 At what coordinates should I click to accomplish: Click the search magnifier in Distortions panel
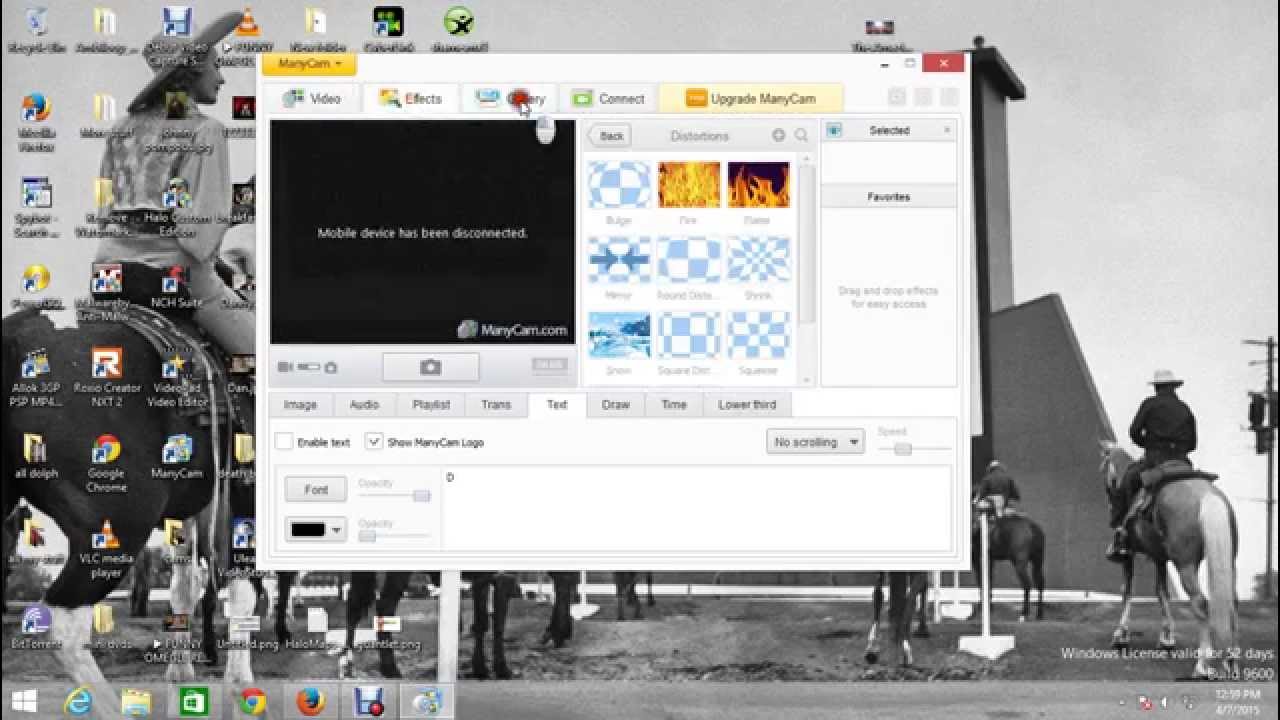[801, 135]
